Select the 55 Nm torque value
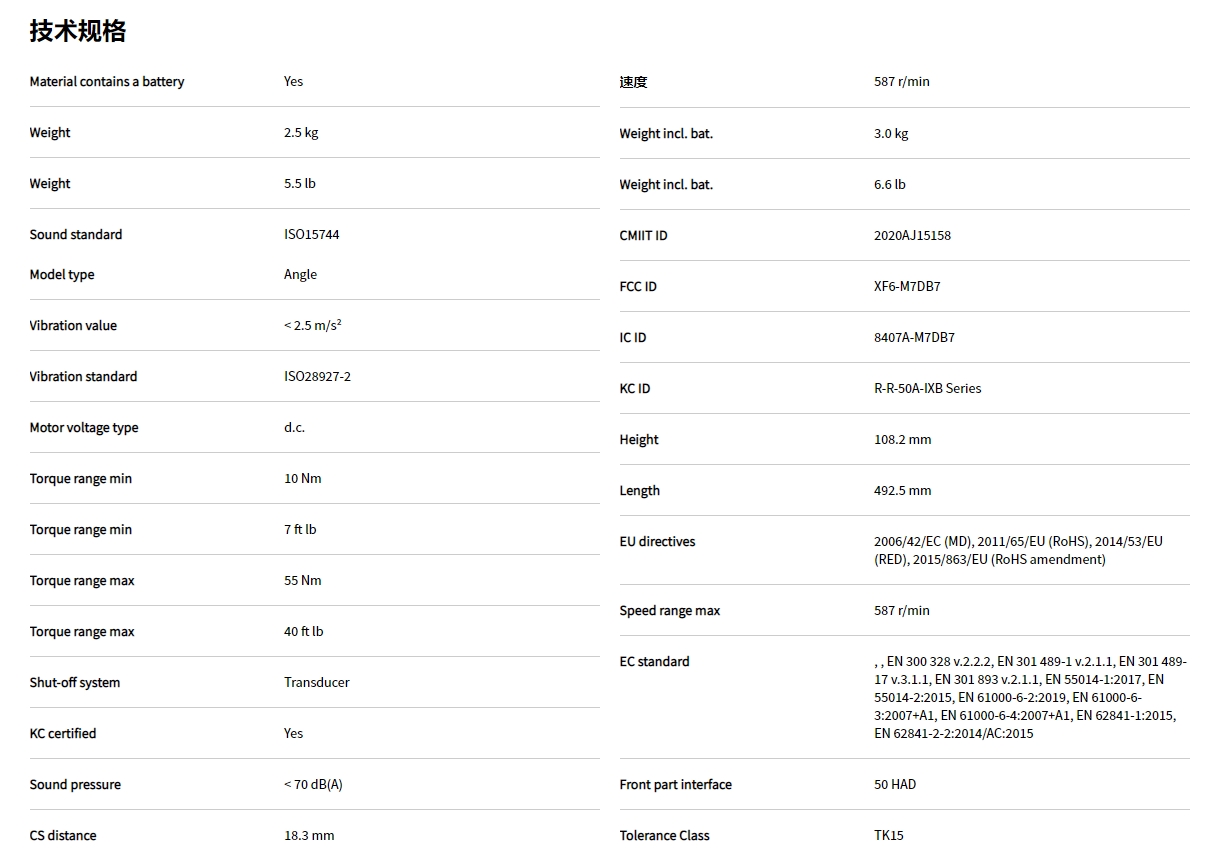 pyautogui.click(x=303, y=581)
